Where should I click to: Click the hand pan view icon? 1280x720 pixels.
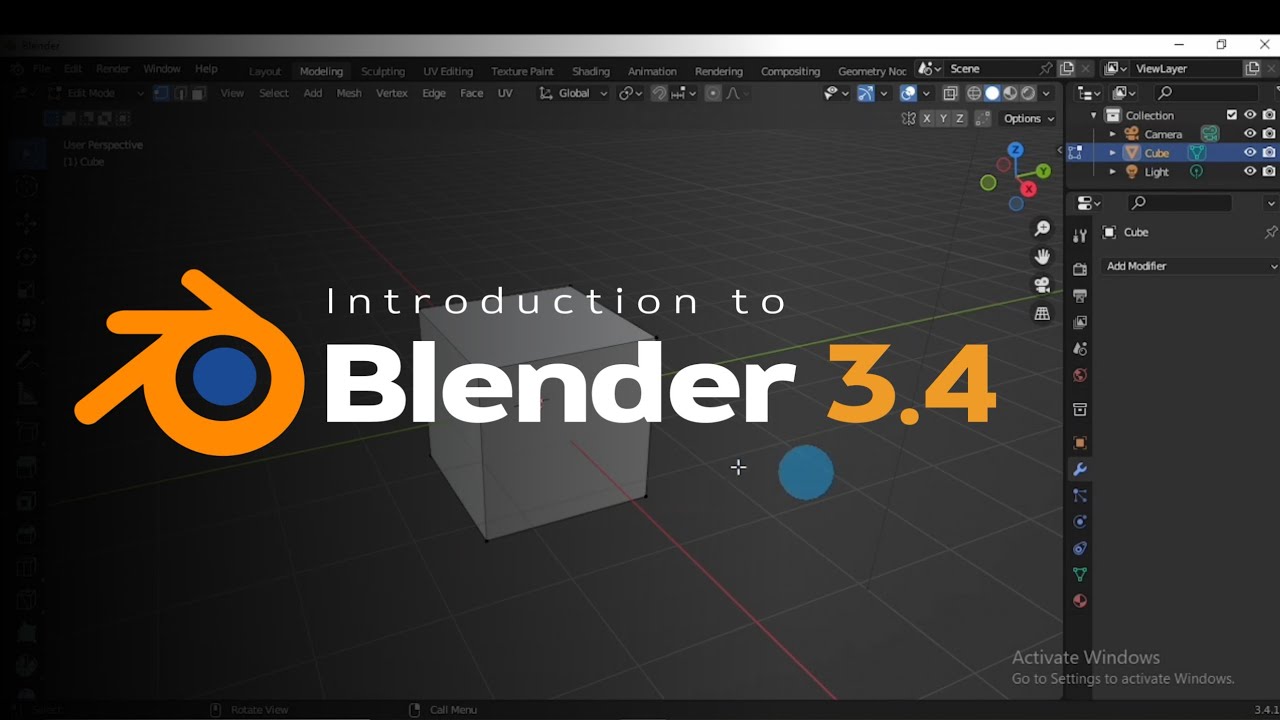pos(1042,257)
